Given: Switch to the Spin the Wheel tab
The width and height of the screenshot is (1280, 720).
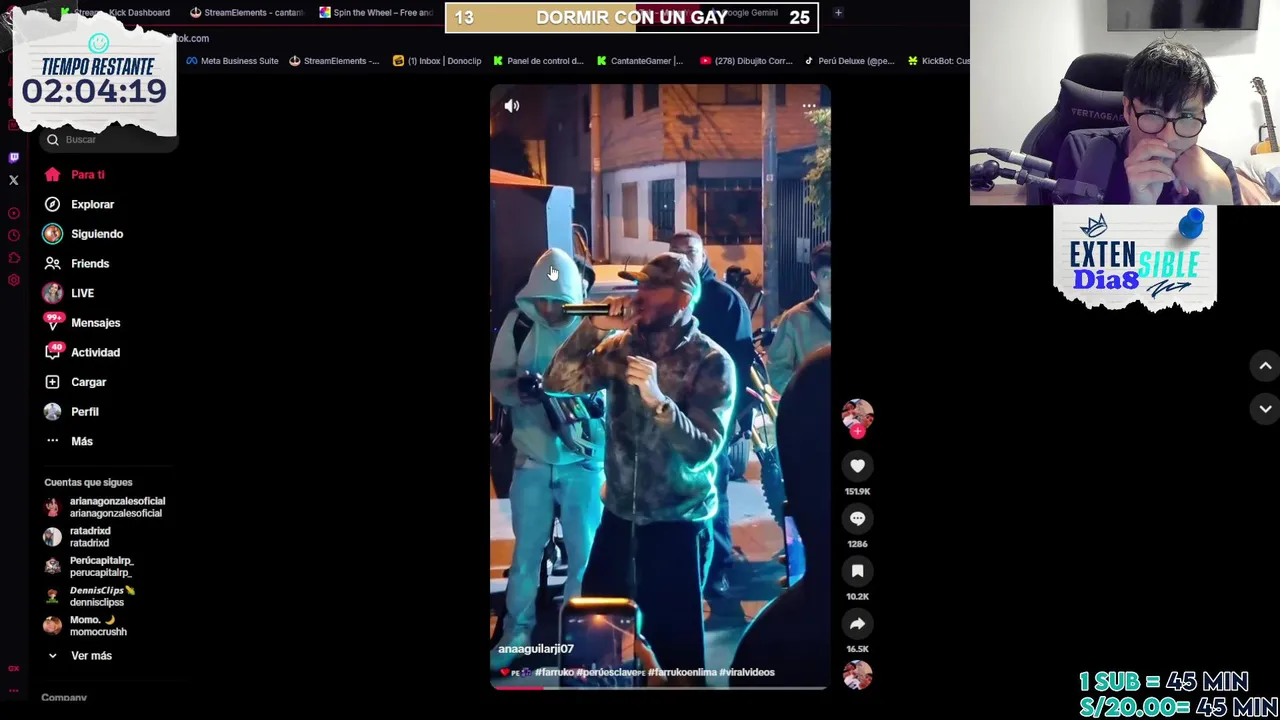Looking at the screenshot, I should tap(376, 13).
